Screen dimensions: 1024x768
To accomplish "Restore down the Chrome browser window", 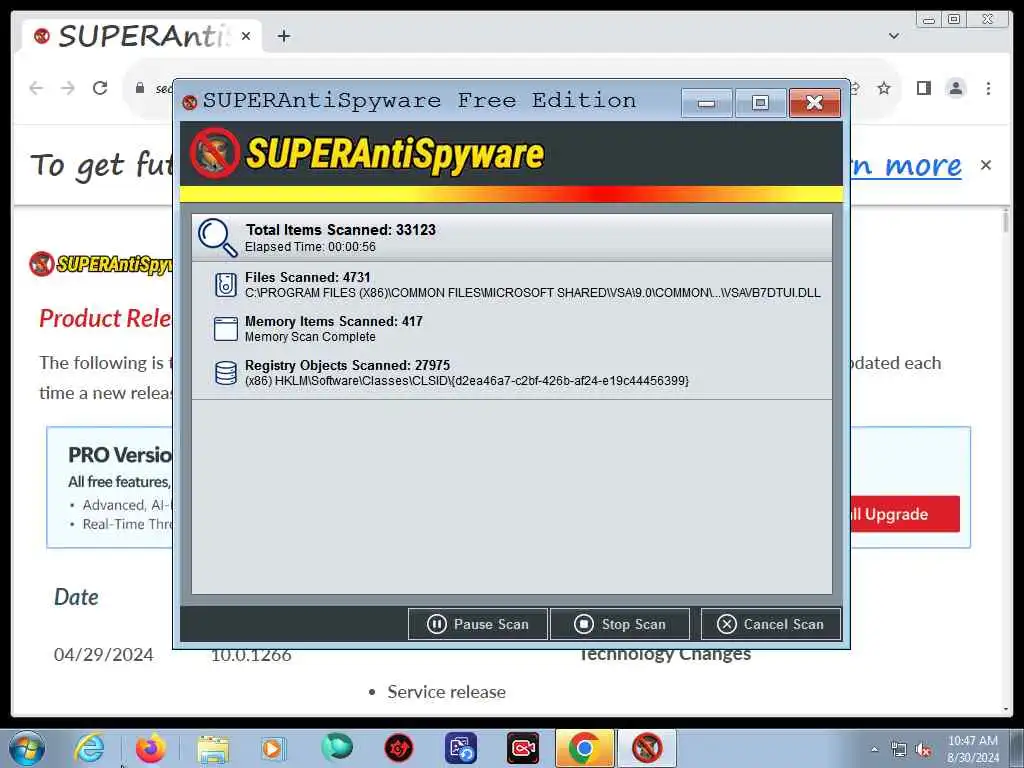I will click(954, 20).
